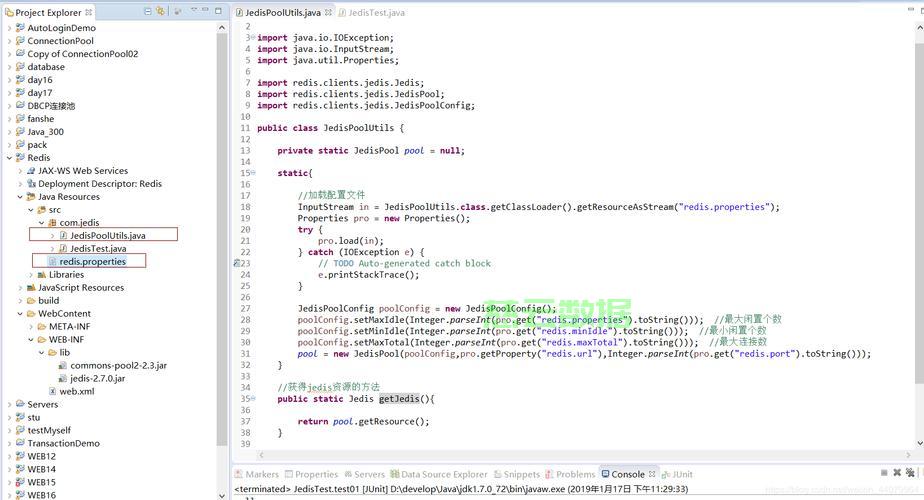Click the editor horizontal scrollbar left arrow
Image resolution: width=924 pixels, height=500 pixels.
(x=262, y=455)
